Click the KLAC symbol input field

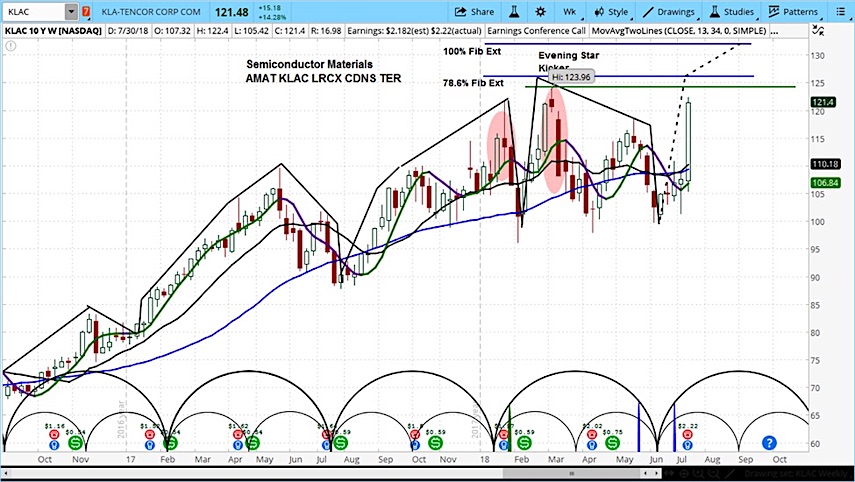point(34,11)
